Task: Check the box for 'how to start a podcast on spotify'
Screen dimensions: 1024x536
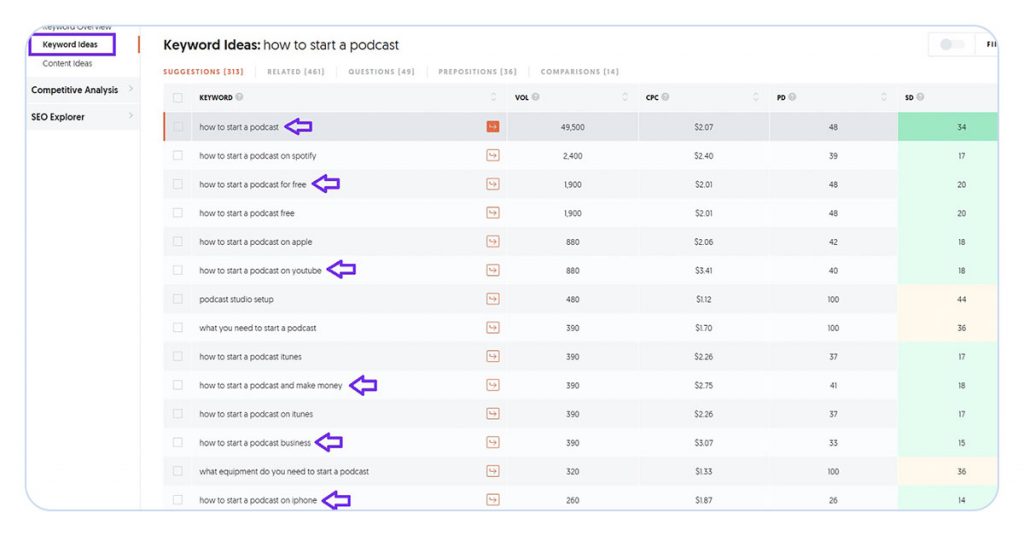Action: [x=178, y=155]
